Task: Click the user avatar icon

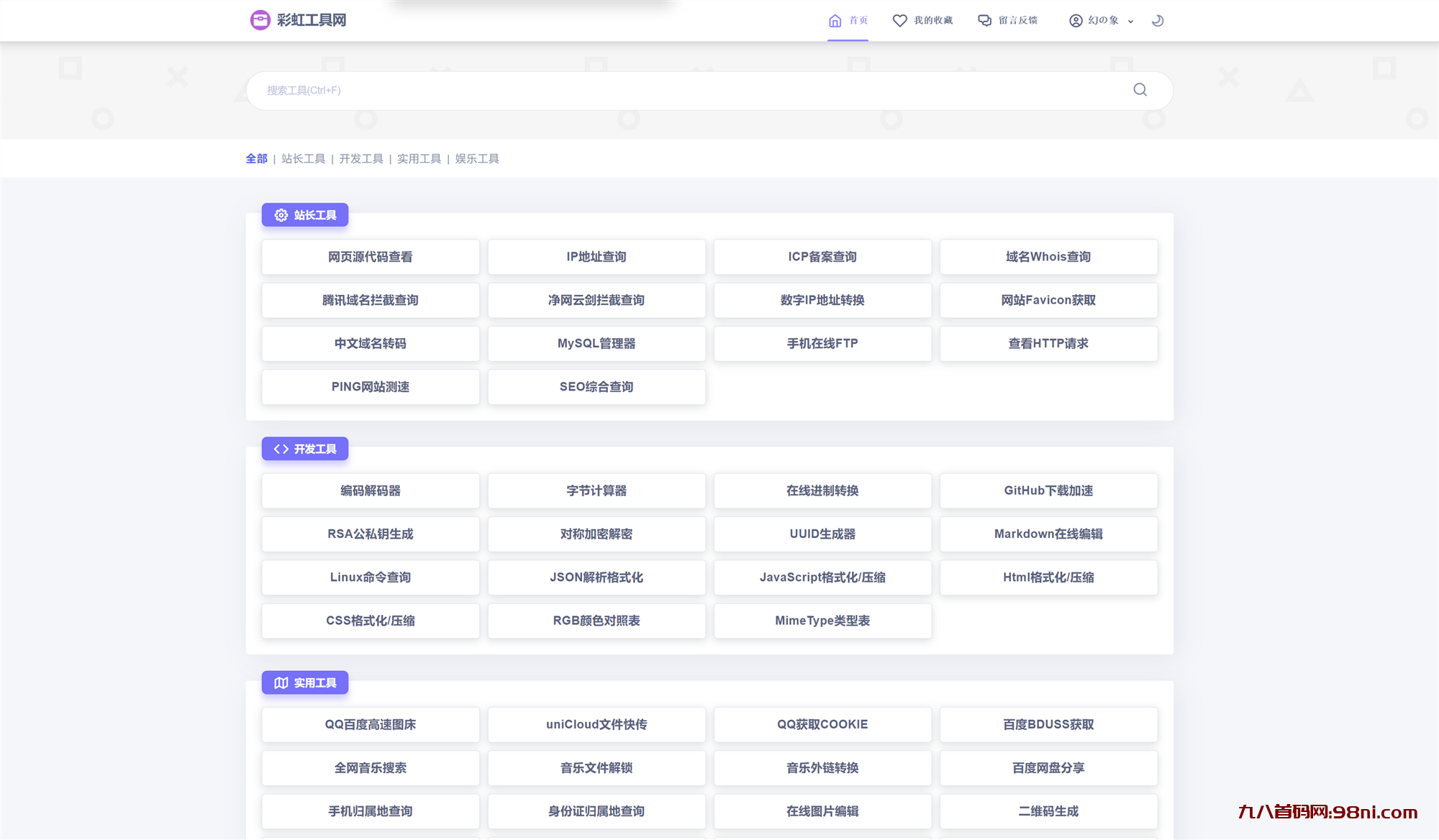Action: click(x=1076, y=21)
